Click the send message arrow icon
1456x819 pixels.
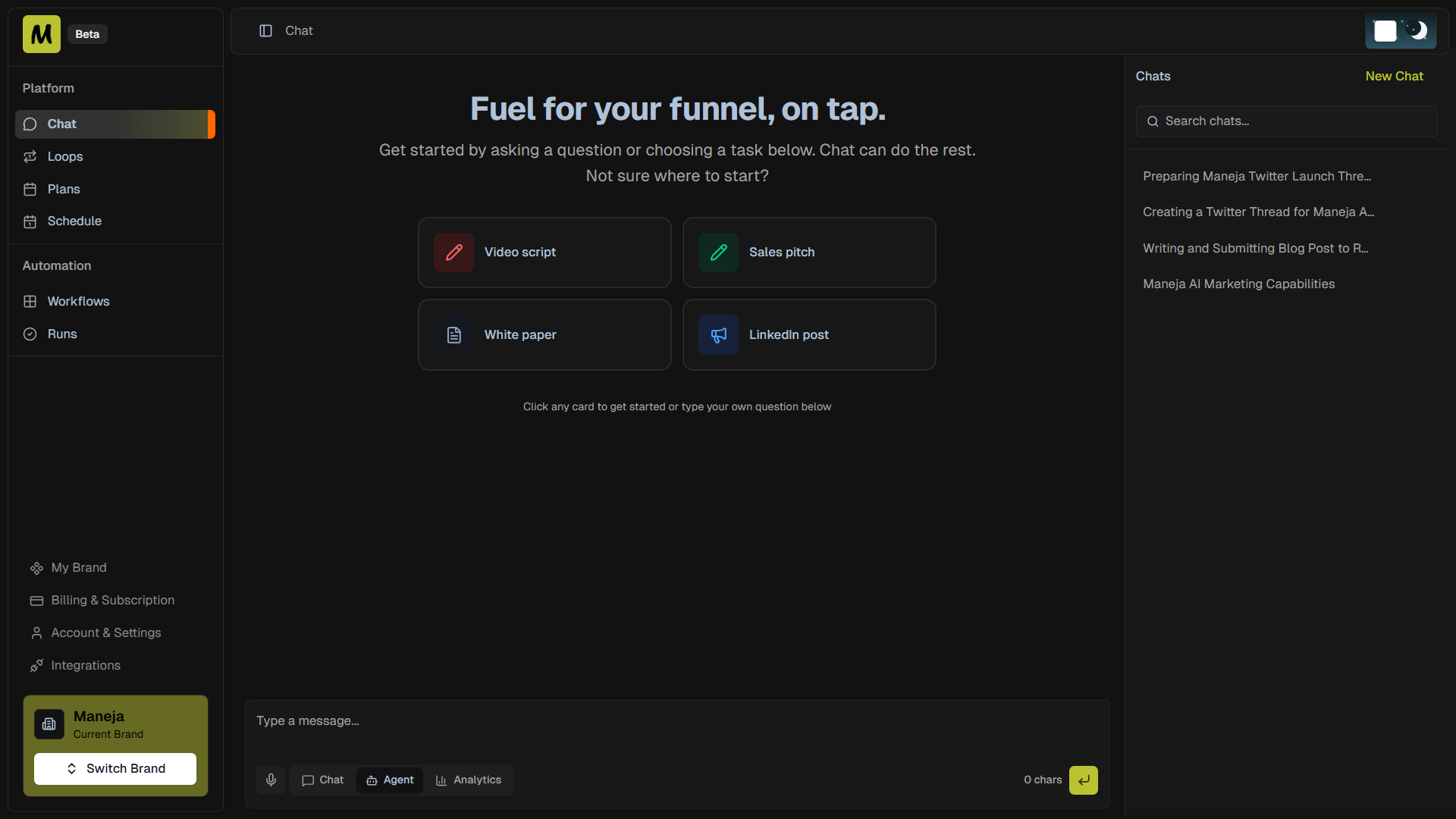coord(1084,780)
